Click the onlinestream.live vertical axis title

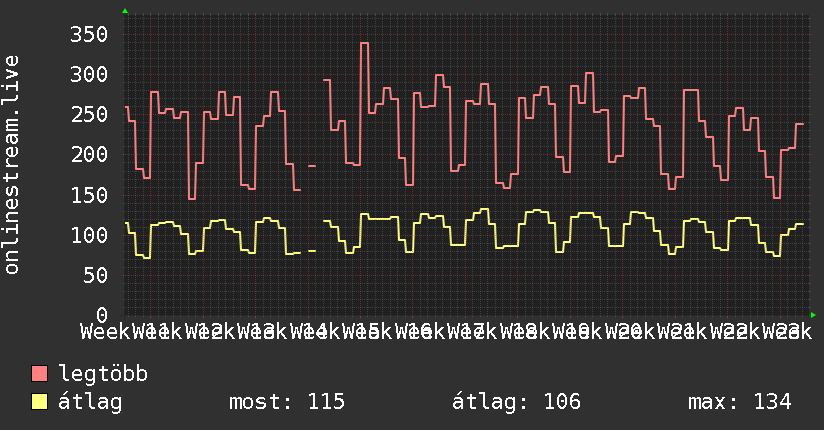pyautogui.click(x=11, y=165)
